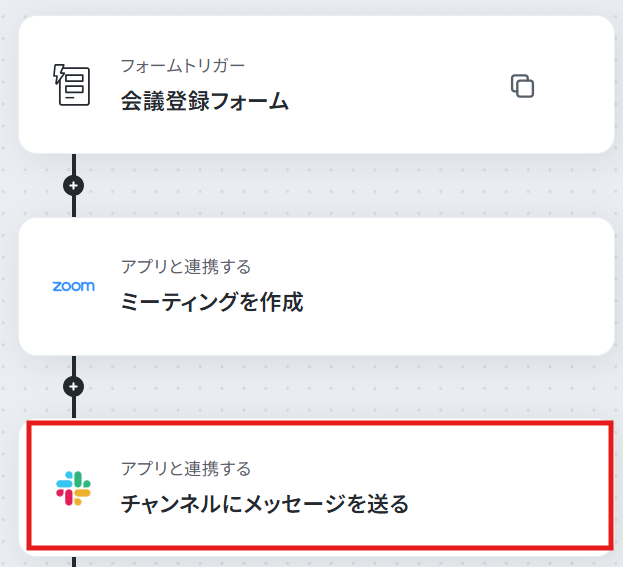This screenshot has height=567, width=623.
Task: Add a step after the form trigger
Action: [74, 186]
